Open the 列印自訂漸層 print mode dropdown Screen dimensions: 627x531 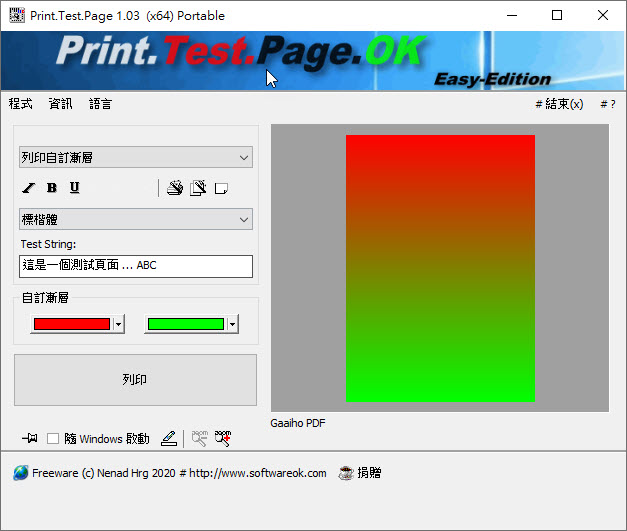[x=136, y=157]
